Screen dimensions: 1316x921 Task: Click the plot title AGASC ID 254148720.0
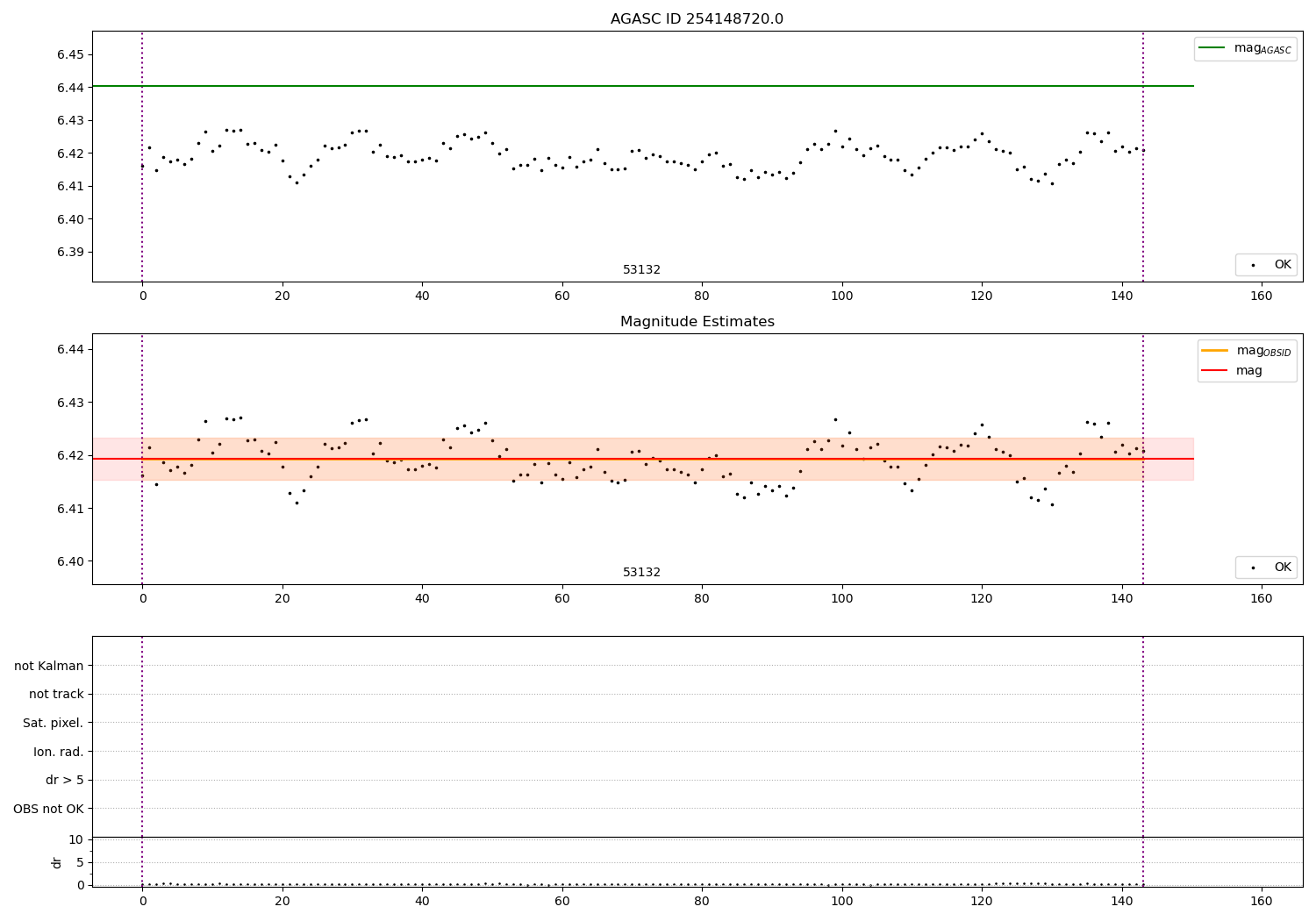697,19
